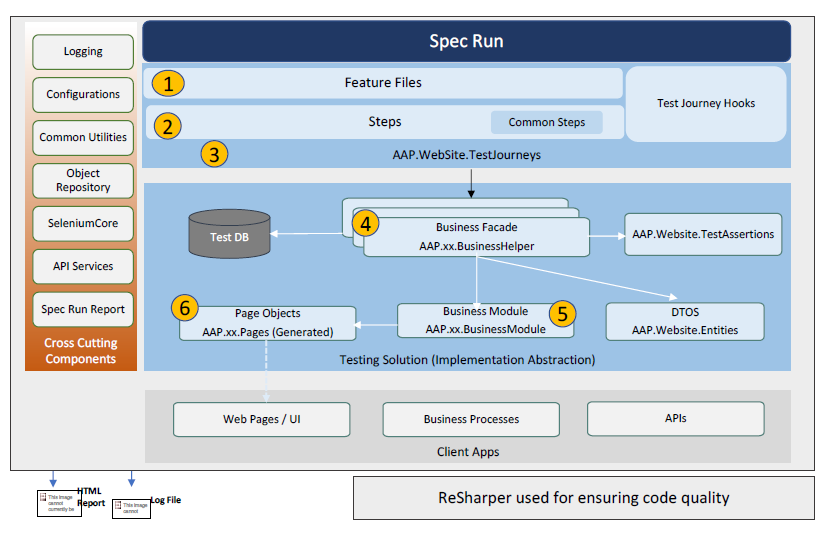829x537 pixels.
Task: Click the yellow number 1 circle
Action: 169,83
